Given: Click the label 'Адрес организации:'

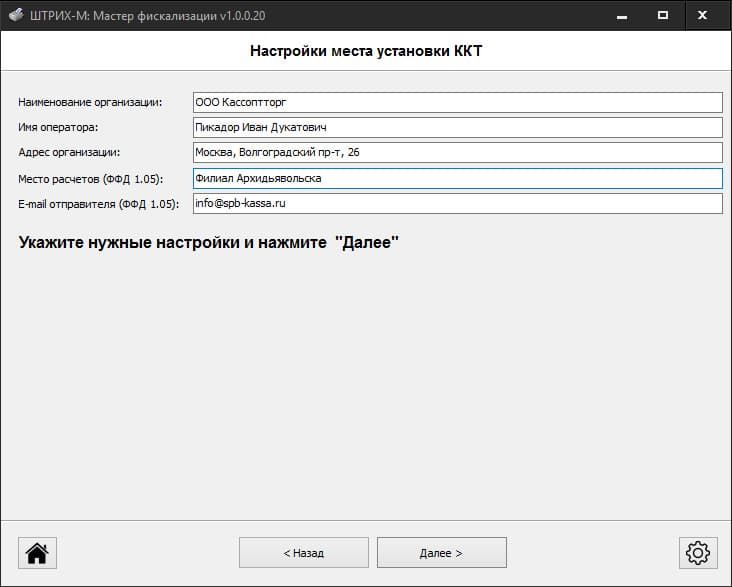Looking at the screenshot, I should point(69,152).
